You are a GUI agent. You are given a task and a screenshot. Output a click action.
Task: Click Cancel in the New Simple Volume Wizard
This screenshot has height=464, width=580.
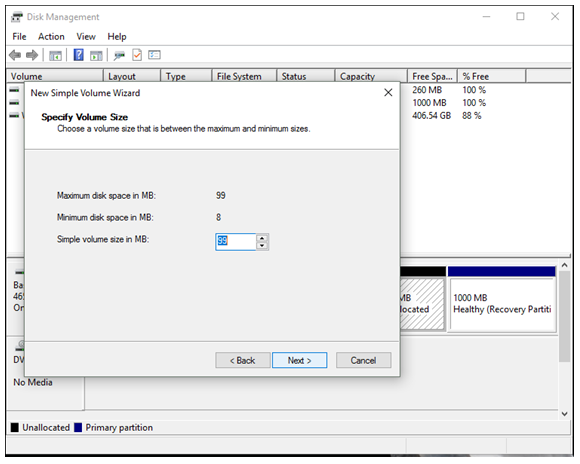[363, 360]
